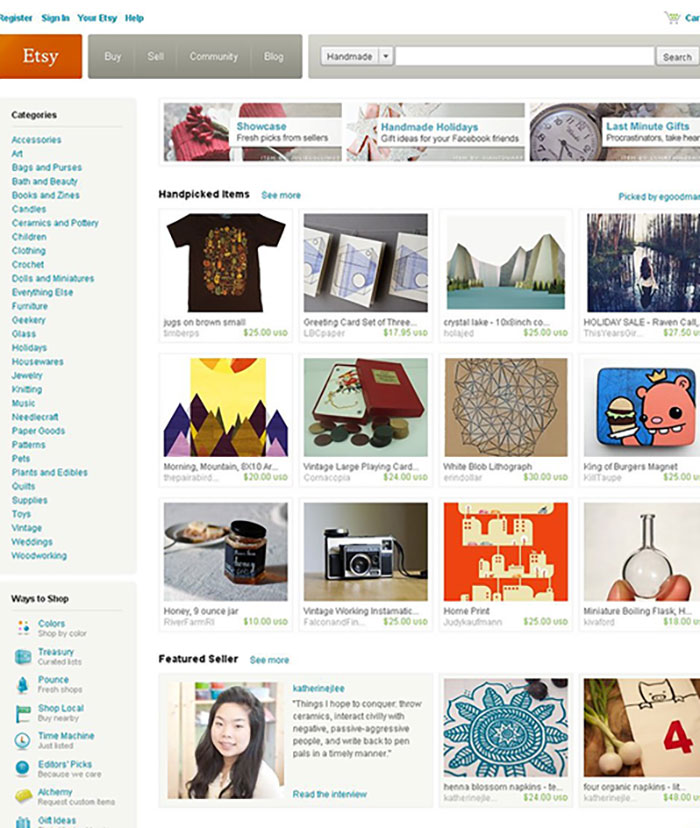Image resolution: width=700 pixels, height=828 pixels.
Task: Click the Read the interview link
Action: [x=329, y=794]
